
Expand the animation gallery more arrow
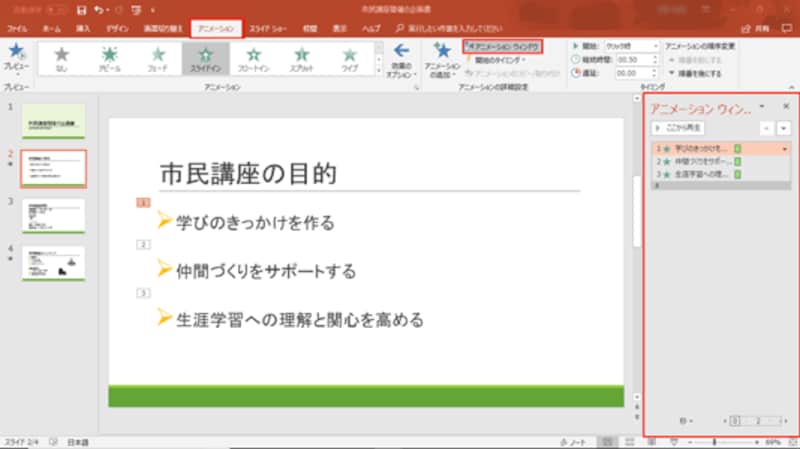[x=379, y=71]
